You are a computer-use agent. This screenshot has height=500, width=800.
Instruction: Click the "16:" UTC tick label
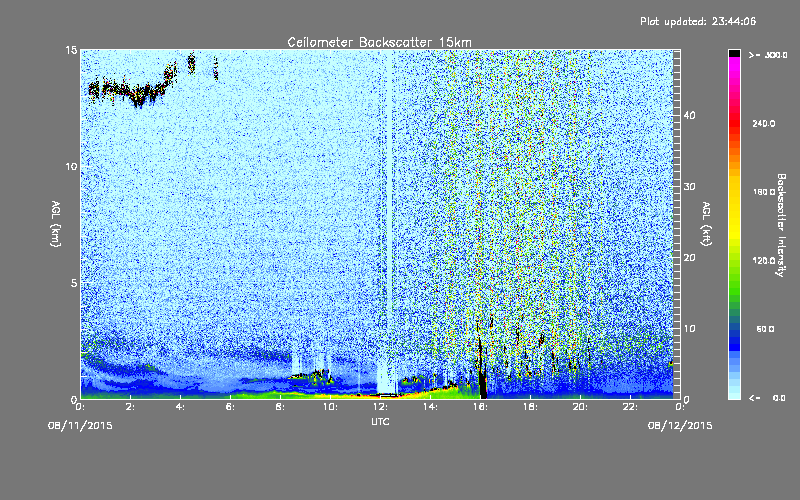point(480,407)
